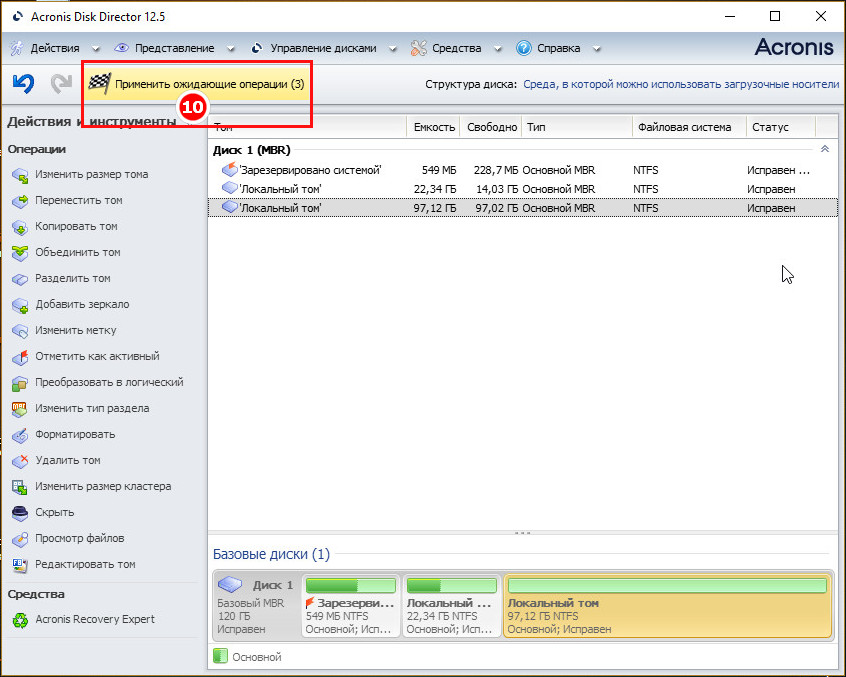Select the 97,12 ГБ 'Локальный том' row
This screenshot has width=846, height=677.
click(x=523, y=208)
